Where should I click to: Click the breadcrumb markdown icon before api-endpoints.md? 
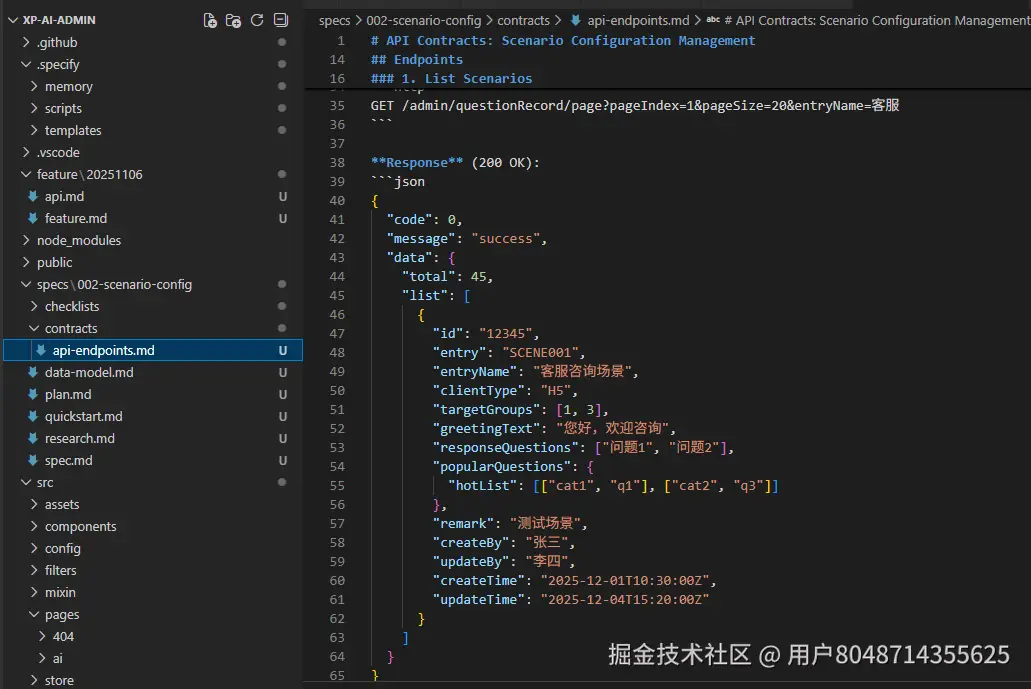coord(575,20)
